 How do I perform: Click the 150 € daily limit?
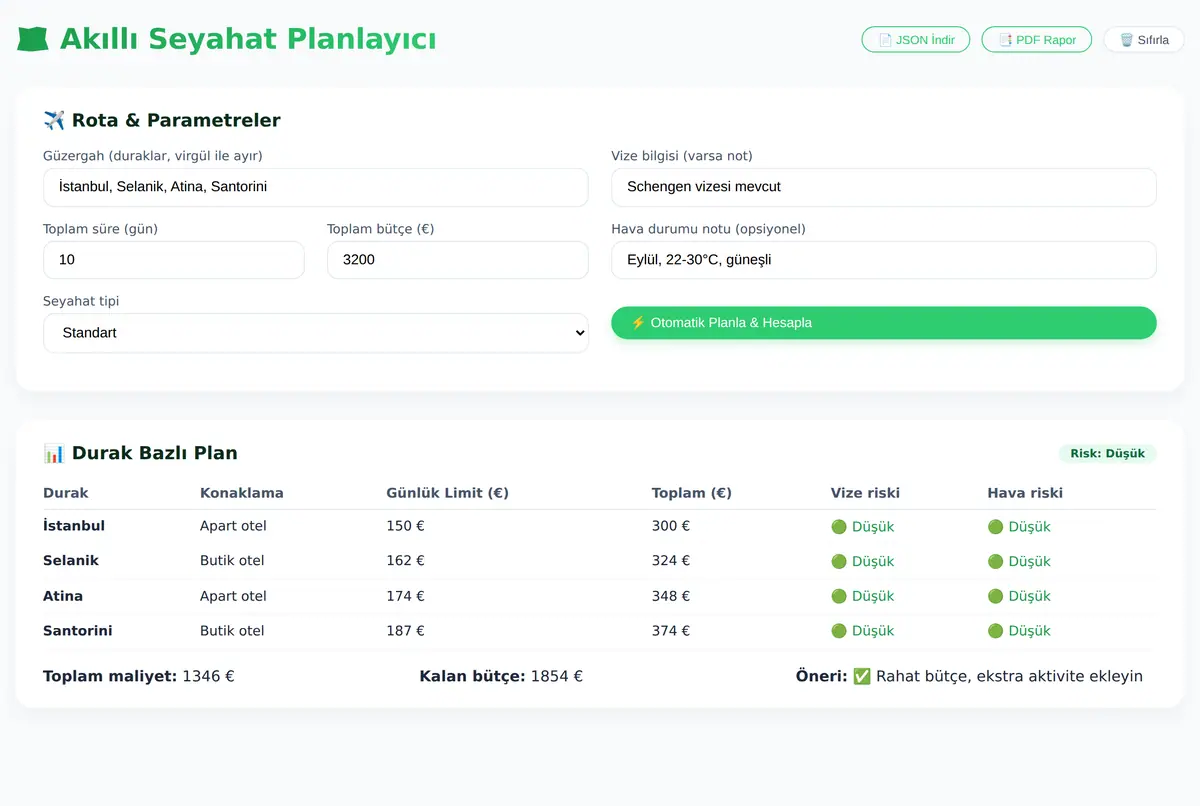coord(406,526)
